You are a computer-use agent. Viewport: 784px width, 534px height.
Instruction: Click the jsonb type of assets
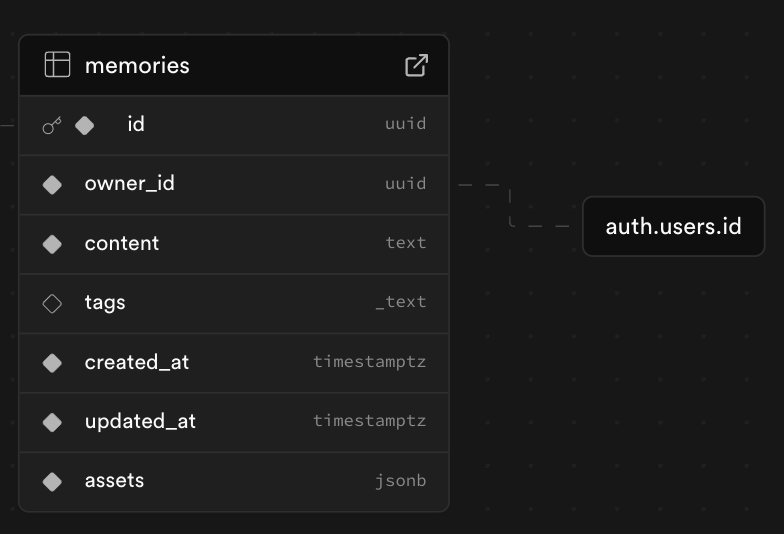400,481
